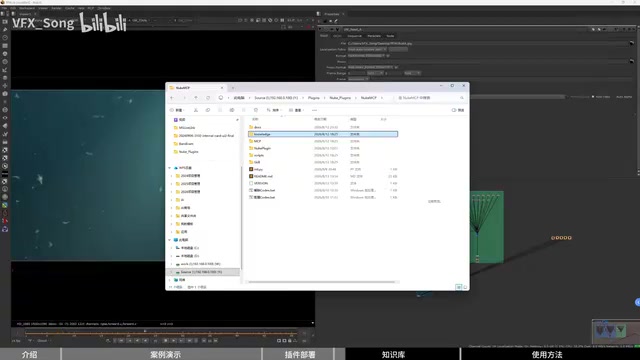Viewport: 640px width, 360px height.
Task: Open the Sort dropdown in Explorer
Action: (274, 110)
